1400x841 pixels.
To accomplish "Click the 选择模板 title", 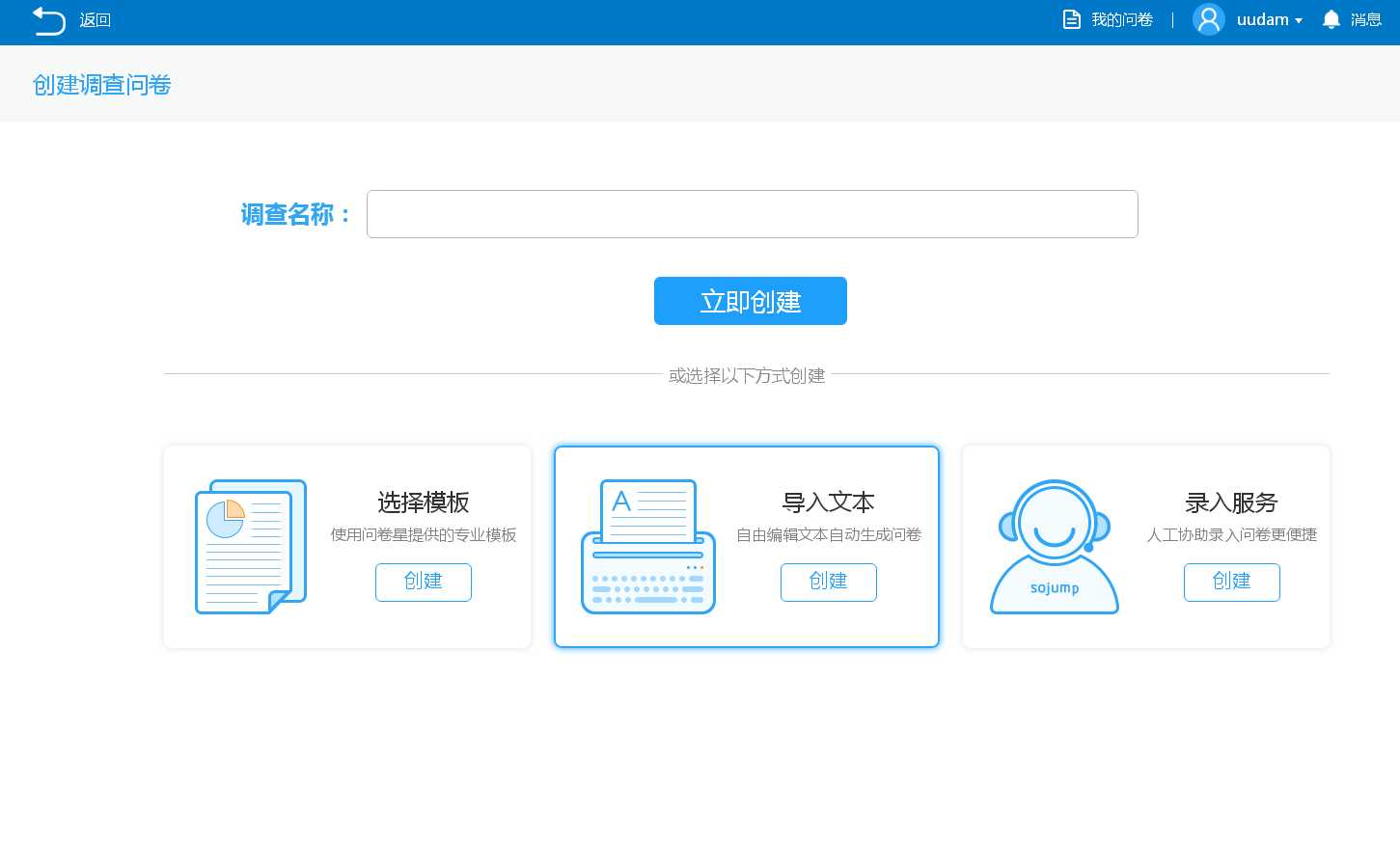I will coord(424,502).
